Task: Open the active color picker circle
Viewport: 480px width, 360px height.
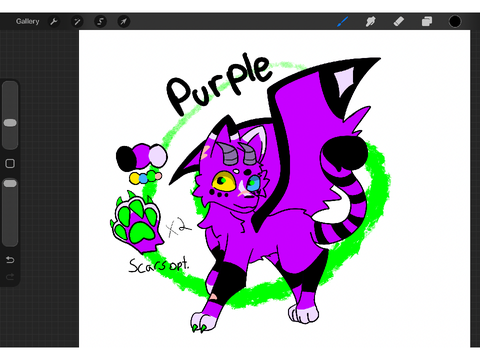Action: (455, 21)
